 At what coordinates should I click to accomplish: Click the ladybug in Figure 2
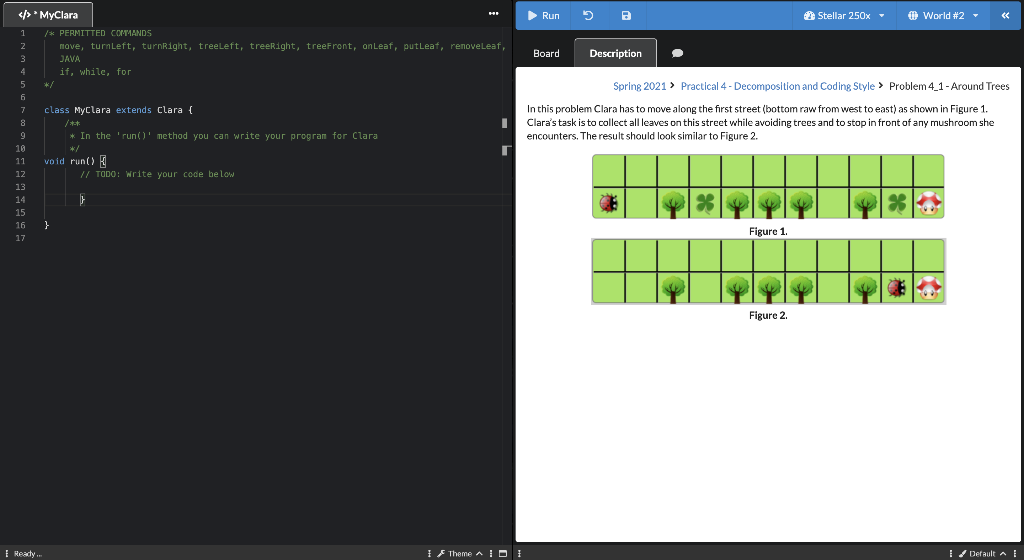[897, 287]
